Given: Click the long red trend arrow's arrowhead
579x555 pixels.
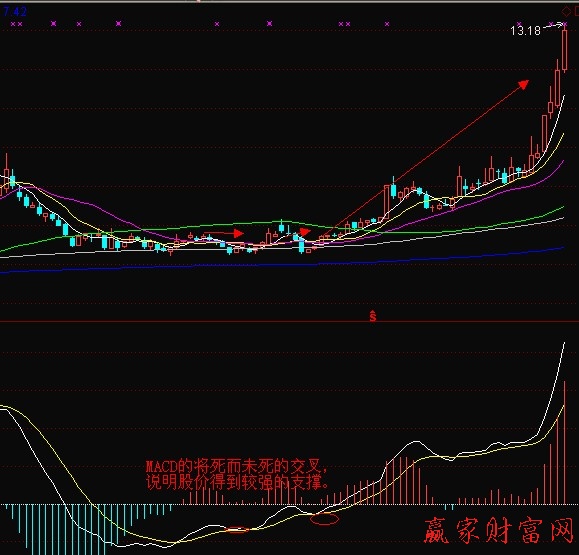Looking at the screenshot, I should [523, 85].
